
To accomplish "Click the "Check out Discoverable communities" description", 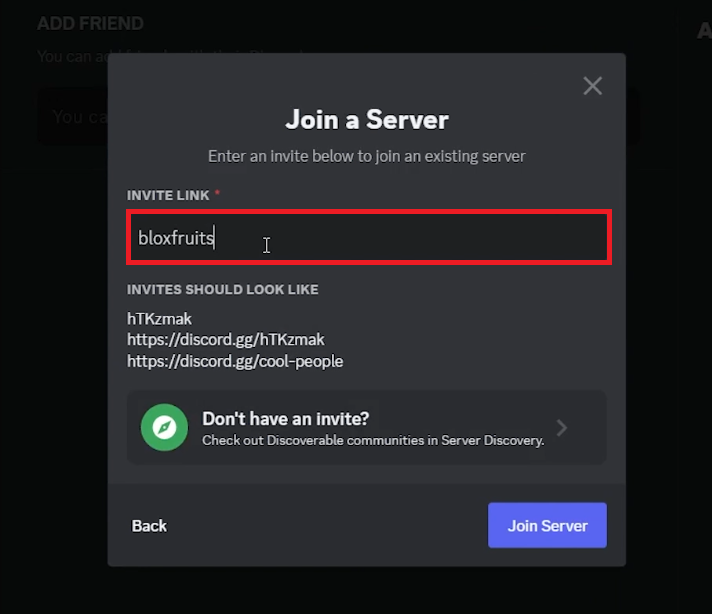I will point(373,440).
